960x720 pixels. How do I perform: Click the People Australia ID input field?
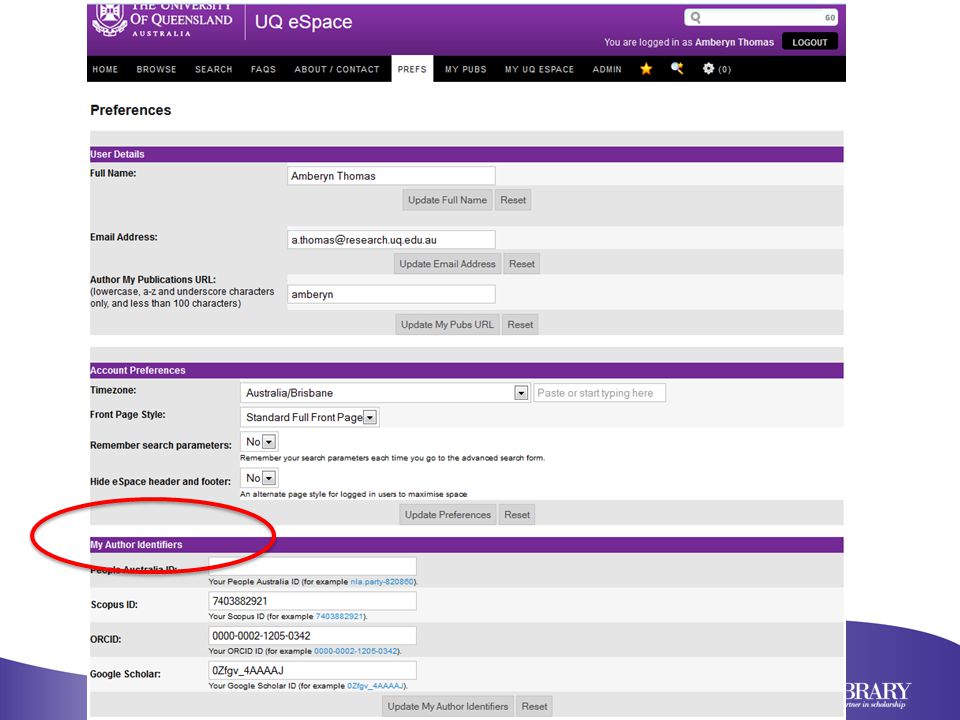(x=312, y=566)
